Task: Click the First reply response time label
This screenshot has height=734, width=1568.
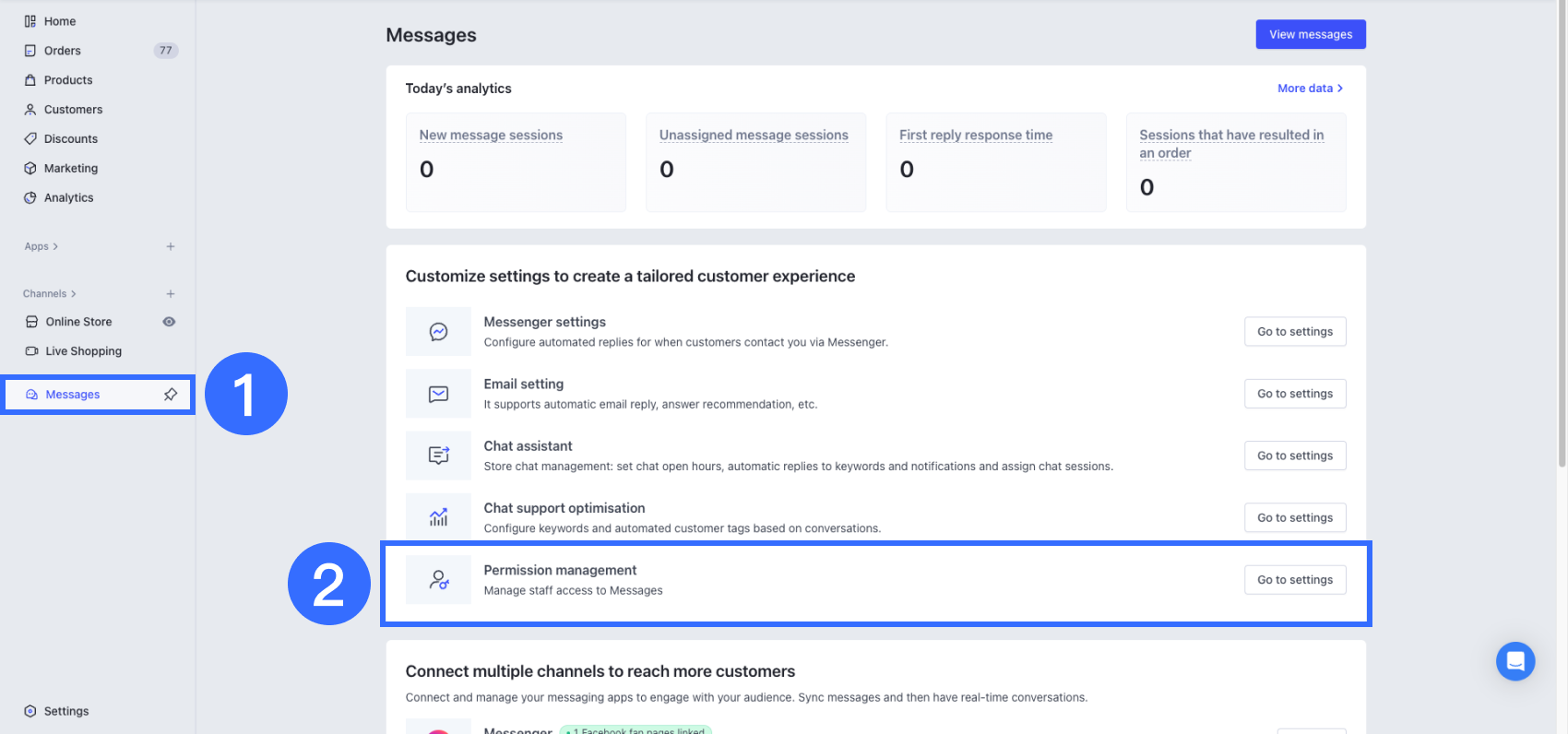Action: click(976, 136)
